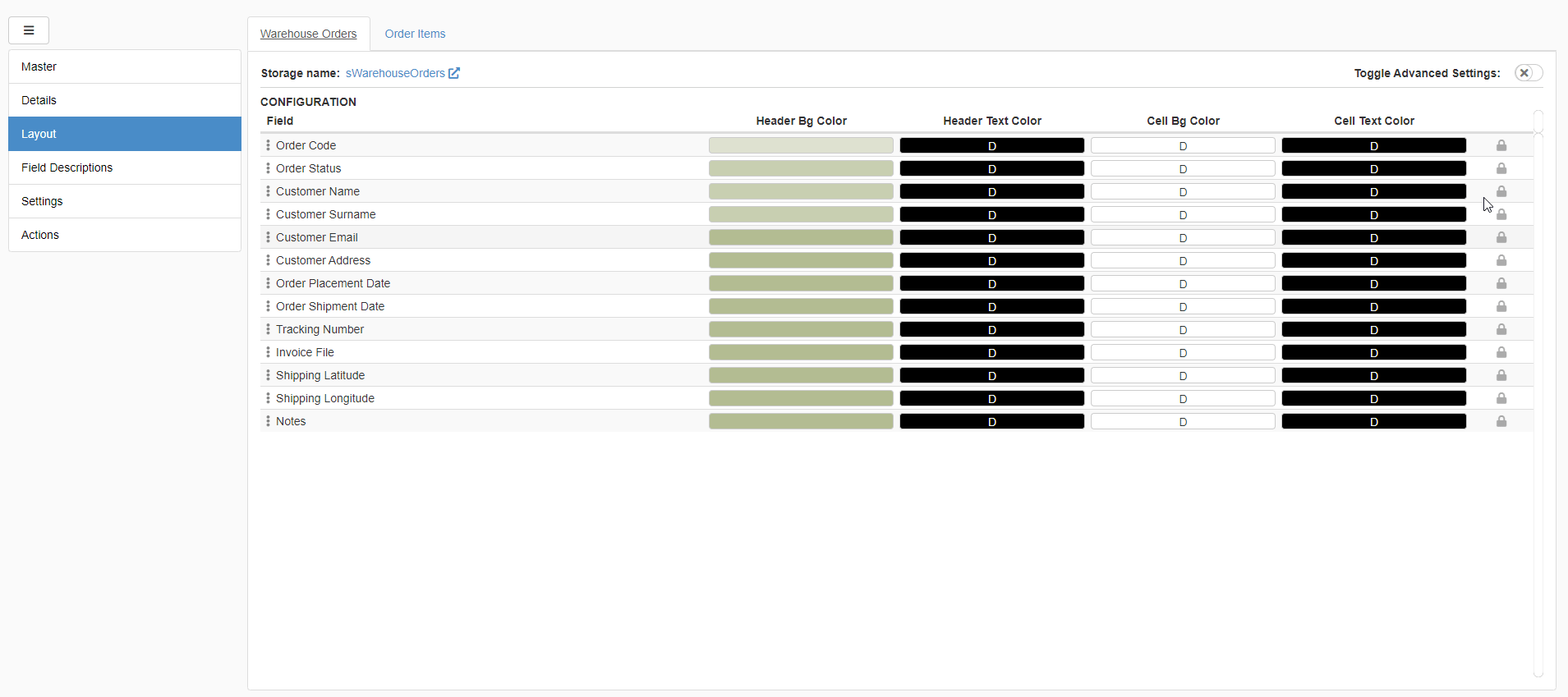Click the hamburger menu button
This screenshot has width=1568, height=697.
(29, 30)
